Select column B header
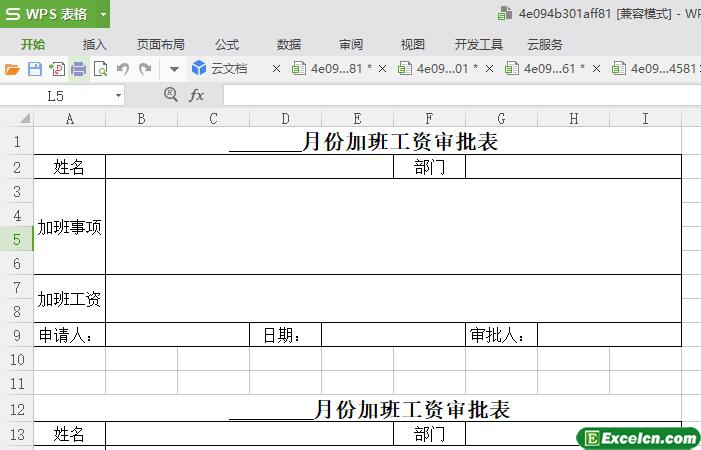 141,118
